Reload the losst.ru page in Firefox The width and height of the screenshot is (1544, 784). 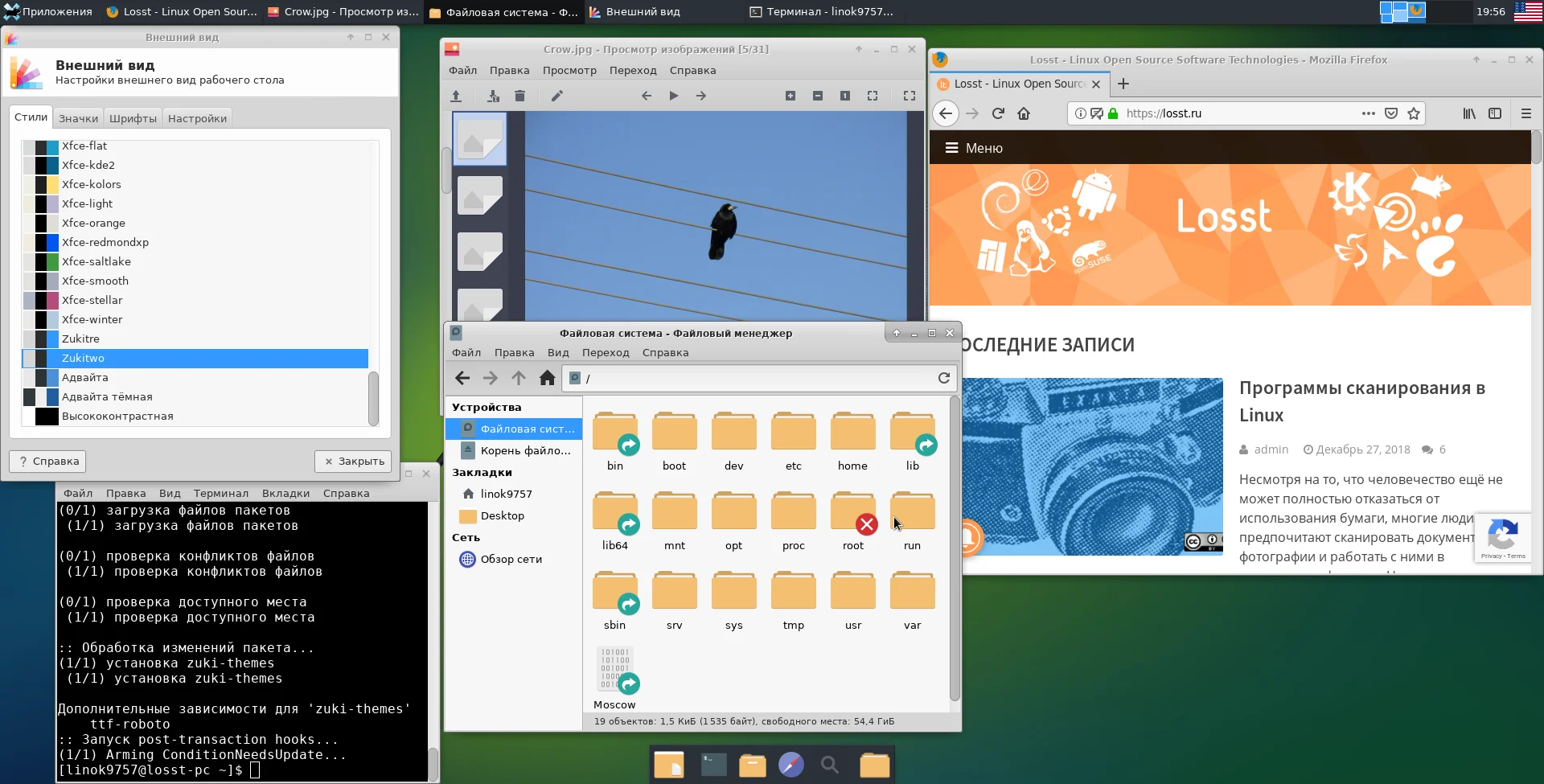(998, 113)
